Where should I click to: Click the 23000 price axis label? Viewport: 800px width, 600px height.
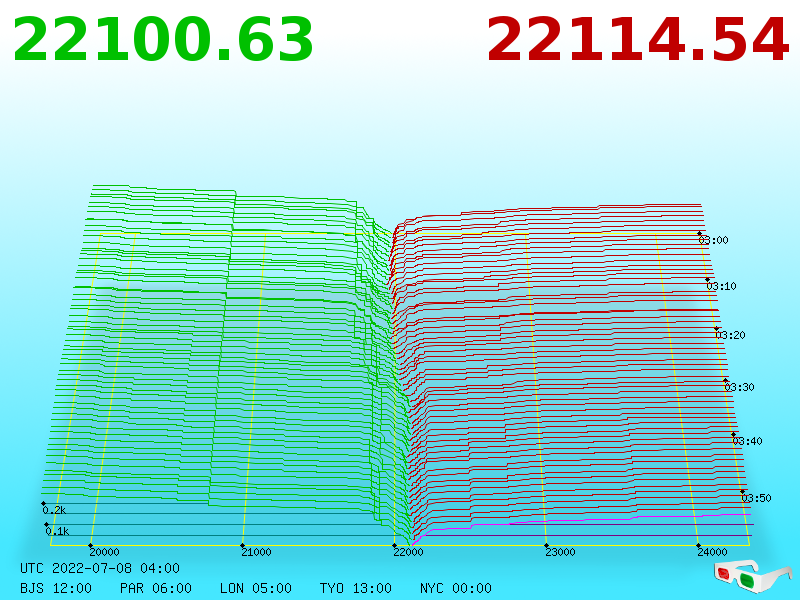click(x=560, y=552)
